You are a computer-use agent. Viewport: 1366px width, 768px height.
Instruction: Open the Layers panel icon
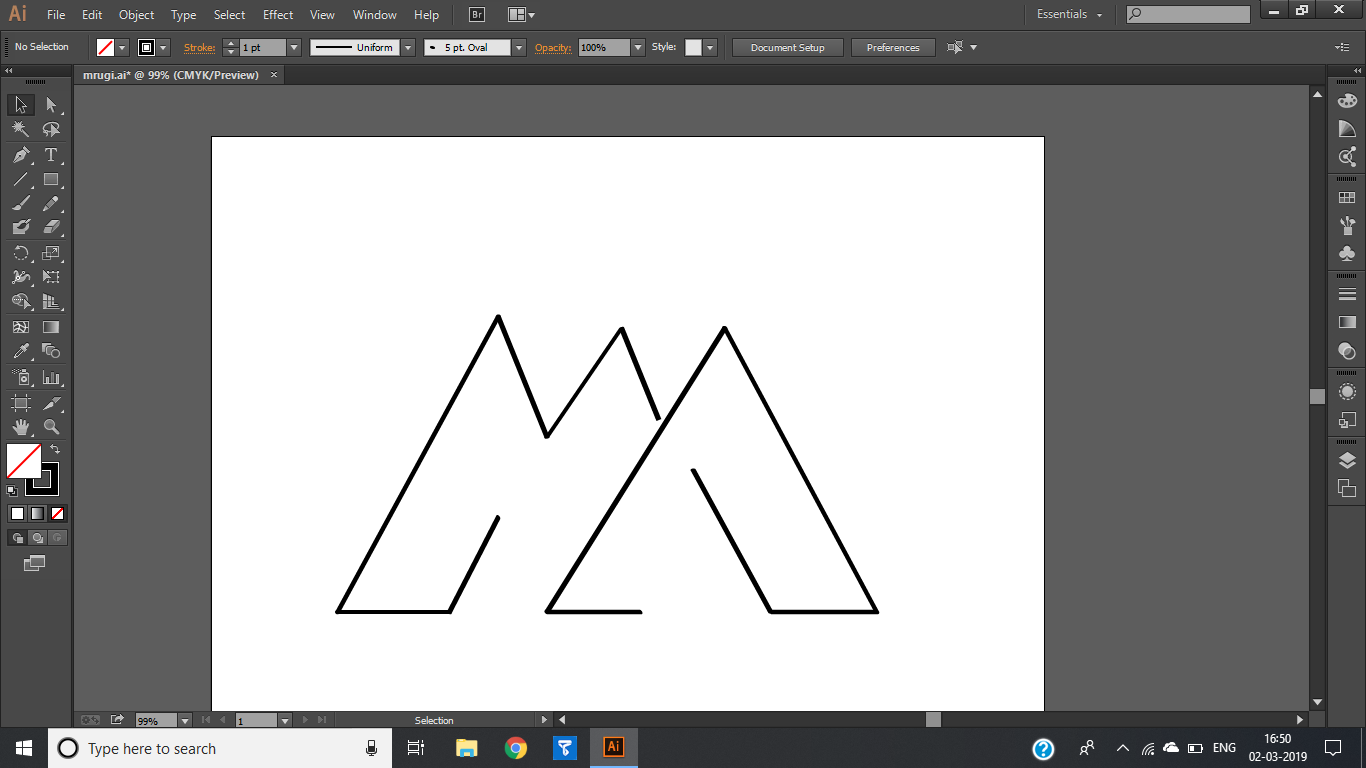pyautogui.click(x=1347, y=460)
